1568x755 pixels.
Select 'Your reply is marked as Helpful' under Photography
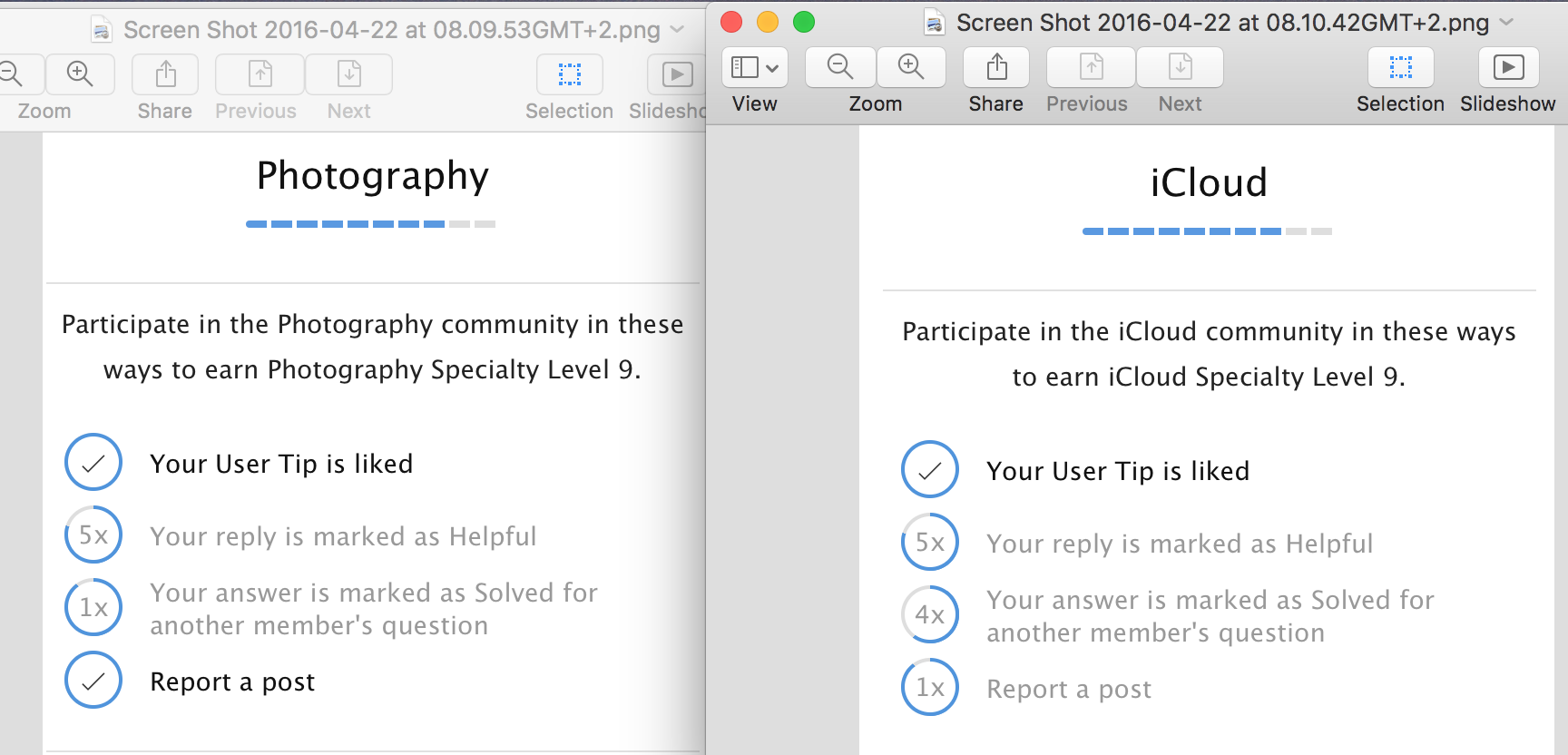point(343,536)
